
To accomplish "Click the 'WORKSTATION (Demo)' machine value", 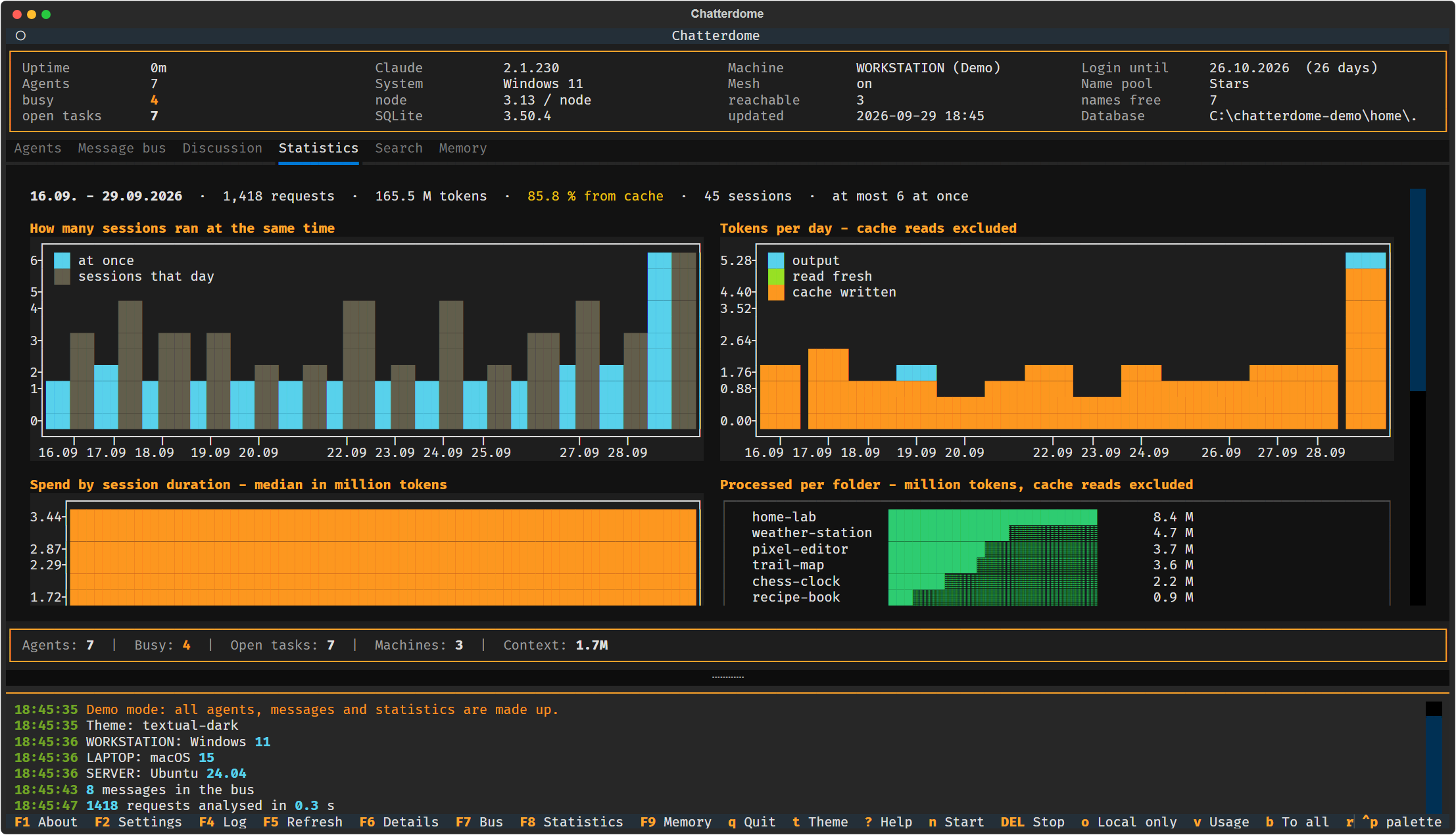I will pos(928,68).
